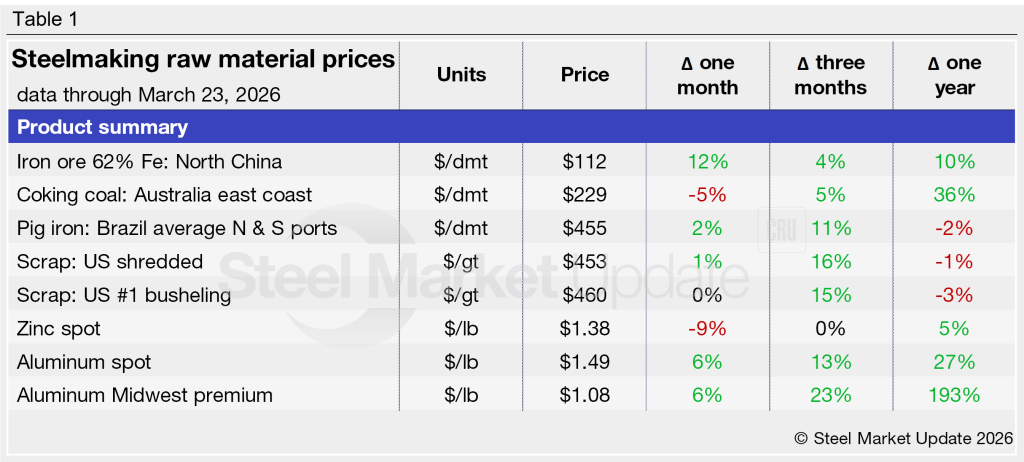Viewport: 1024px width, 462px height.
Task: Click the Table 1 label
Action: tap(45, 19)
